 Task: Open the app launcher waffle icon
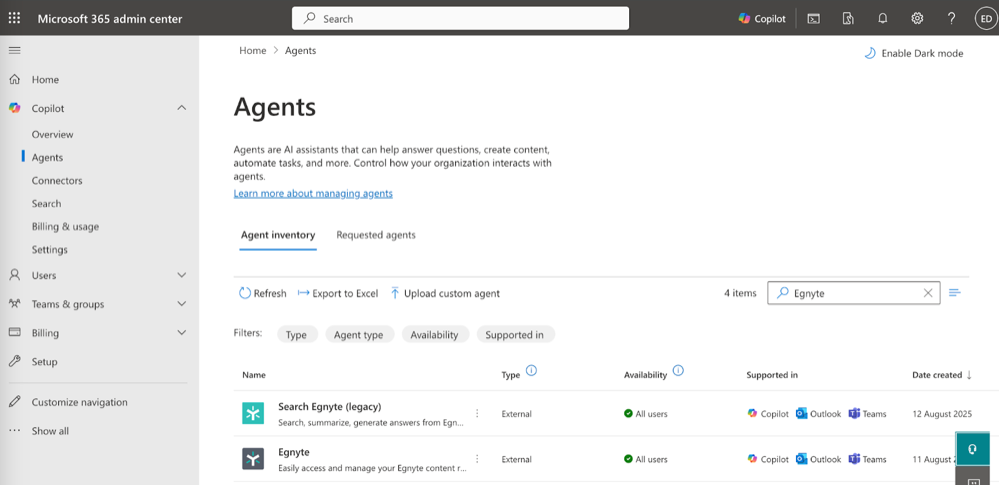pyautogui.click(x=14, y=18)
